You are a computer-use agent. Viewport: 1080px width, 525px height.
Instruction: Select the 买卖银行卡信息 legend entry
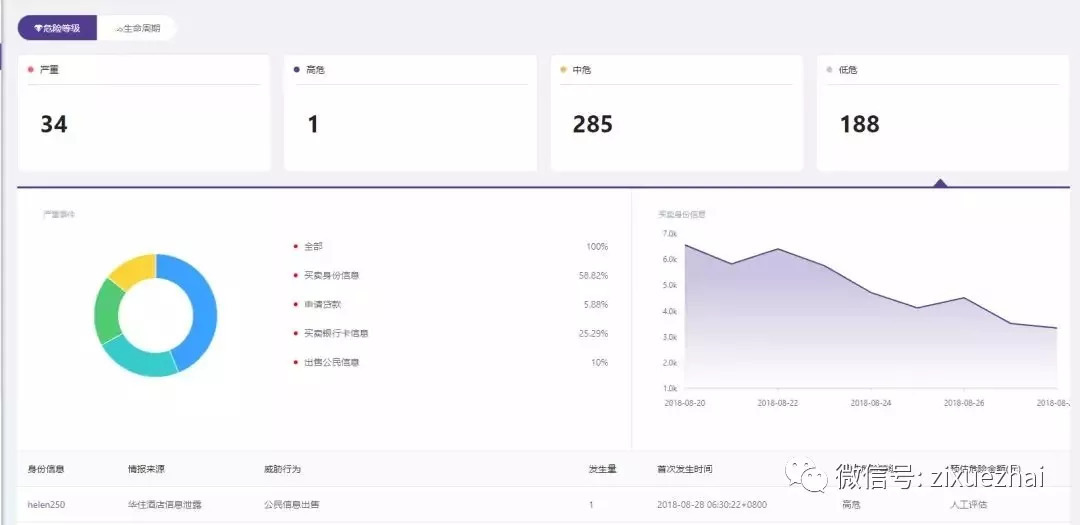pos(336,333)
